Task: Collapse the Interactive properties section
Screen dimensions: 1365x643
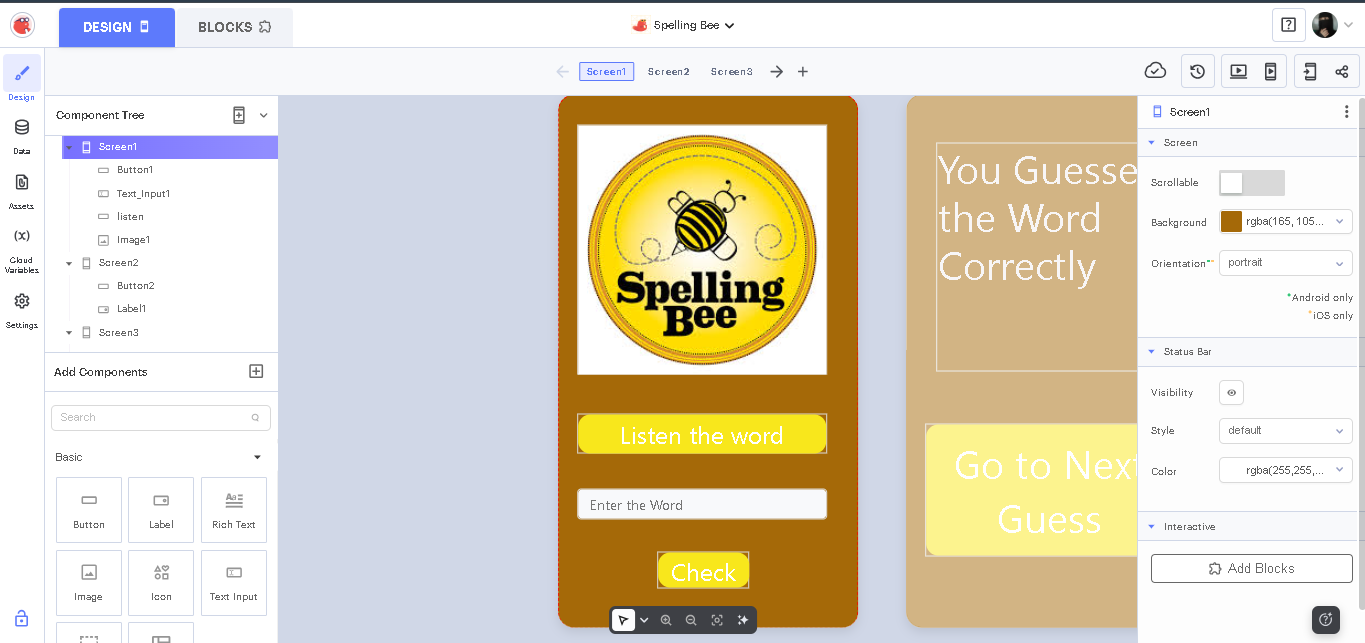Action: click(x=1151, y=527)
